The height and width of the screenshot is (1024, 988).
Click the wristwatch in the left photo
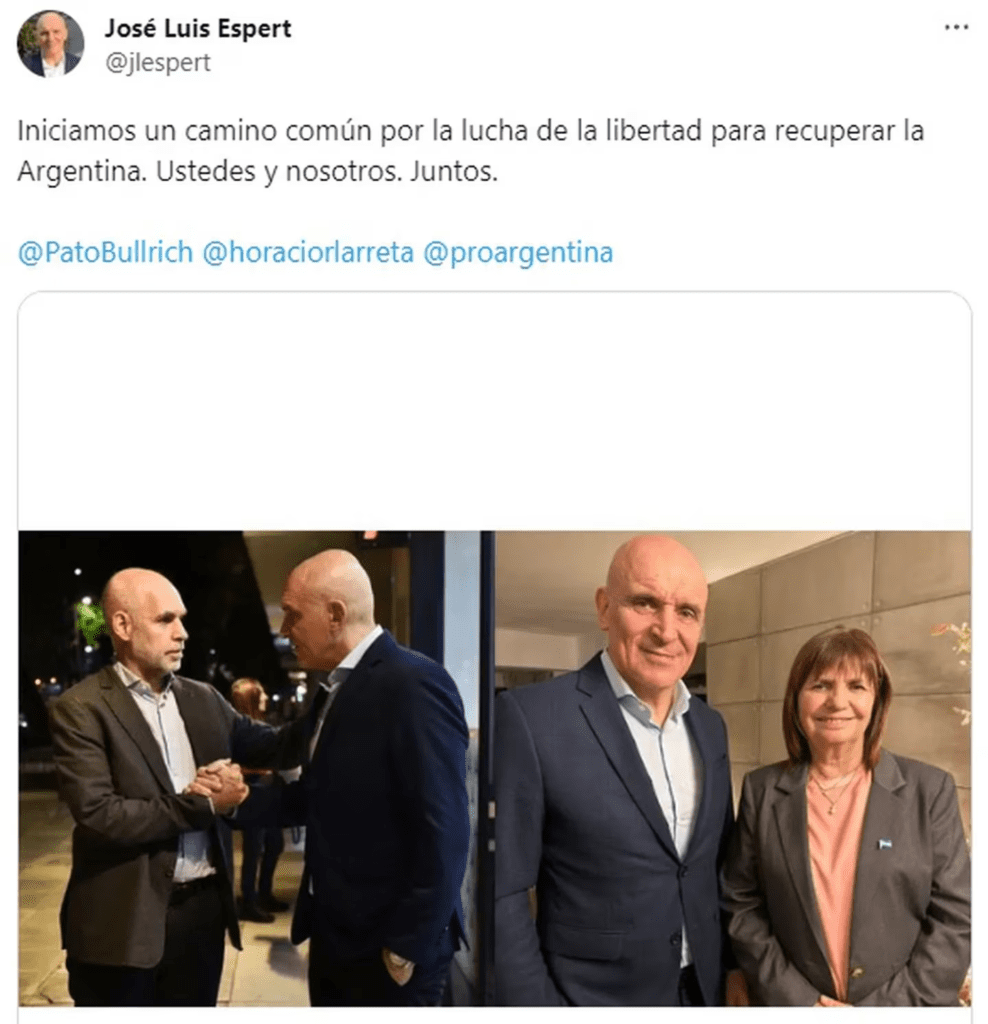pyautogui.click(x=398, y=961)
